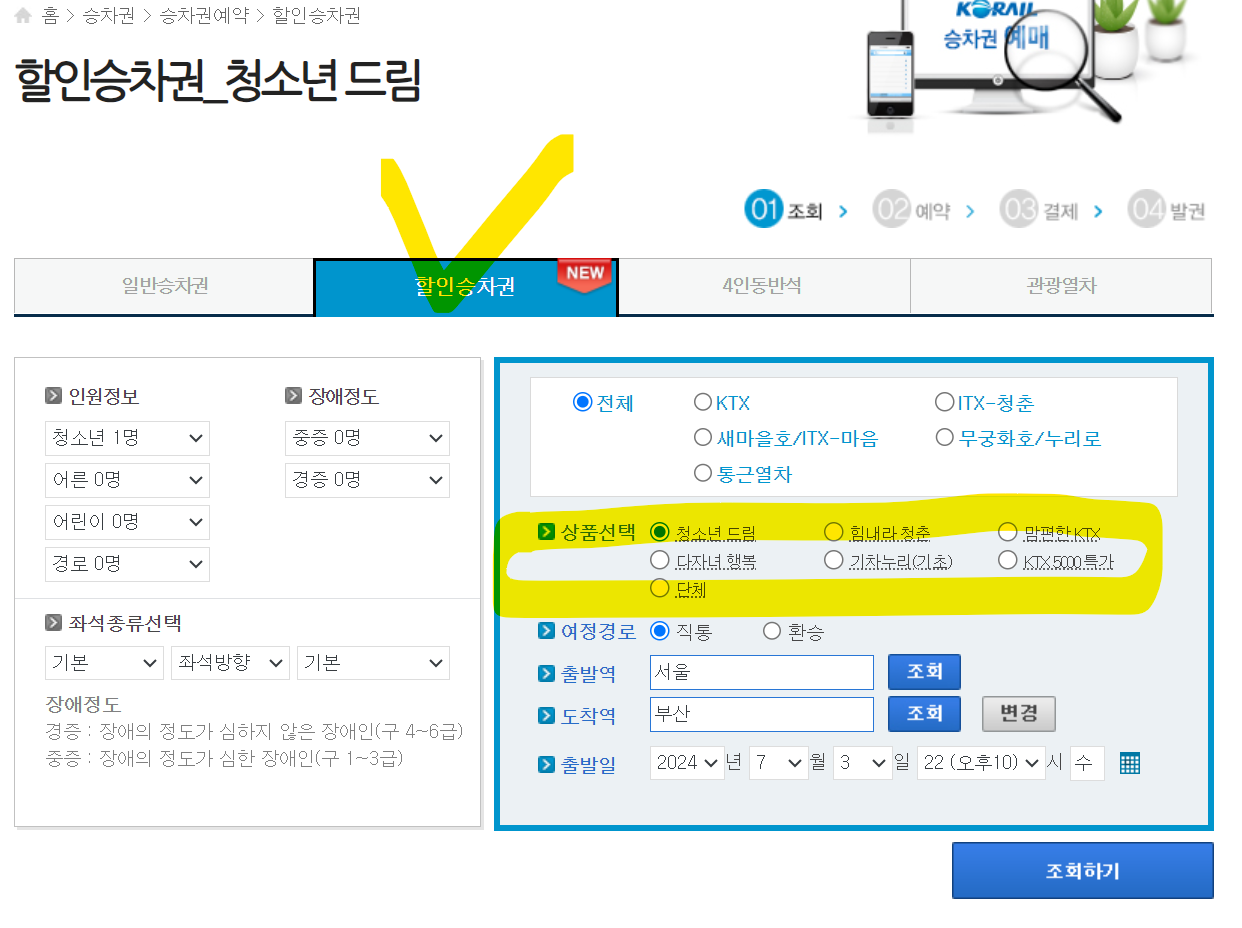1242x928 pixels.
Task: Pick the 단체 discount product
Action: coord(660,588)
